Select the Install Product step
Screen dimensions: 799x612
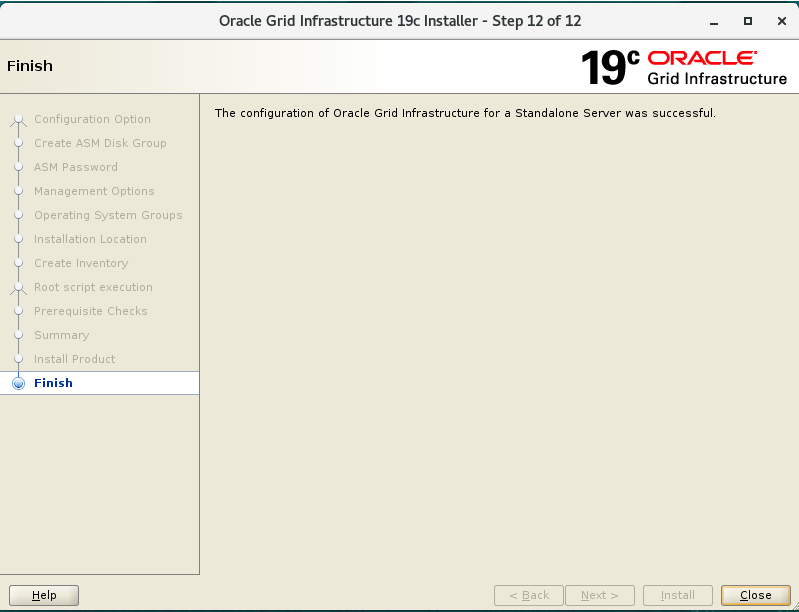click(74, 359)
